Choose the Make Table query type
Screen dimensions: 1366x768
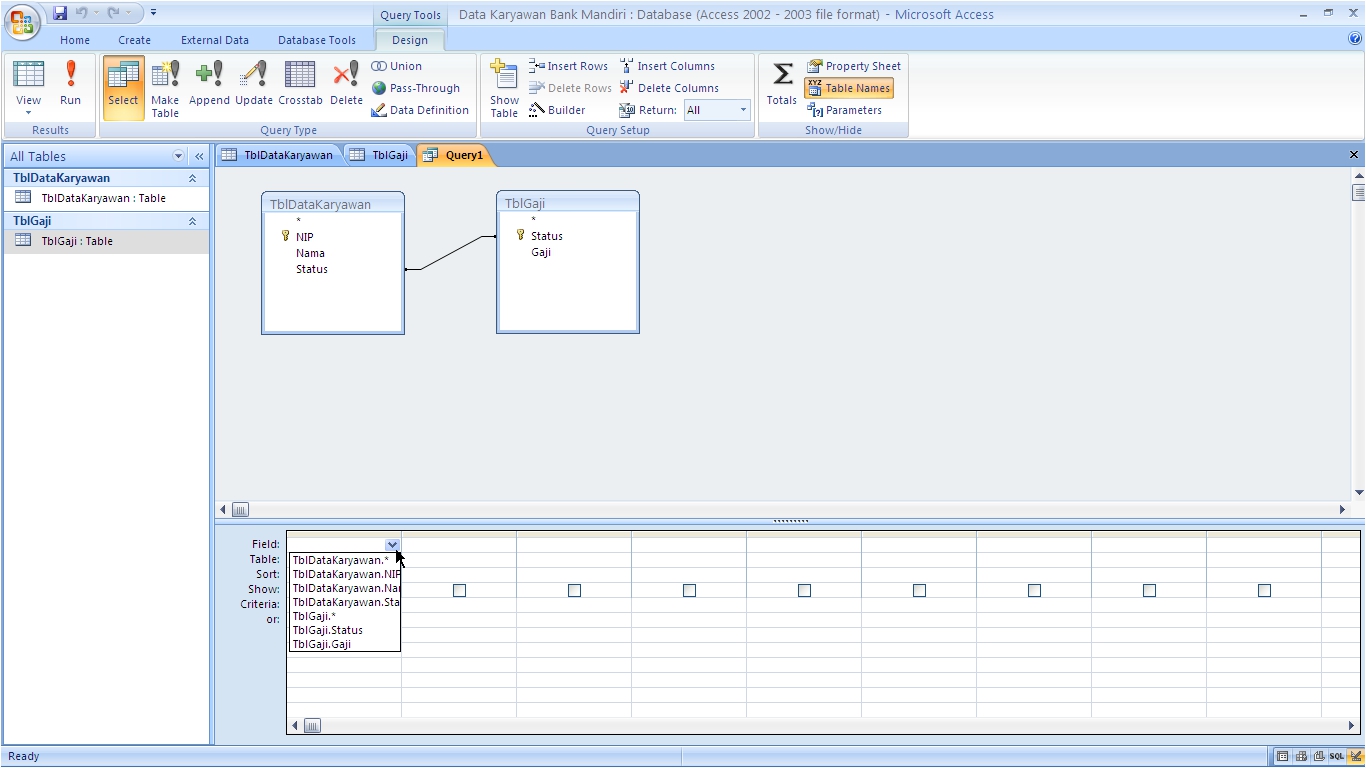point(165,88)
